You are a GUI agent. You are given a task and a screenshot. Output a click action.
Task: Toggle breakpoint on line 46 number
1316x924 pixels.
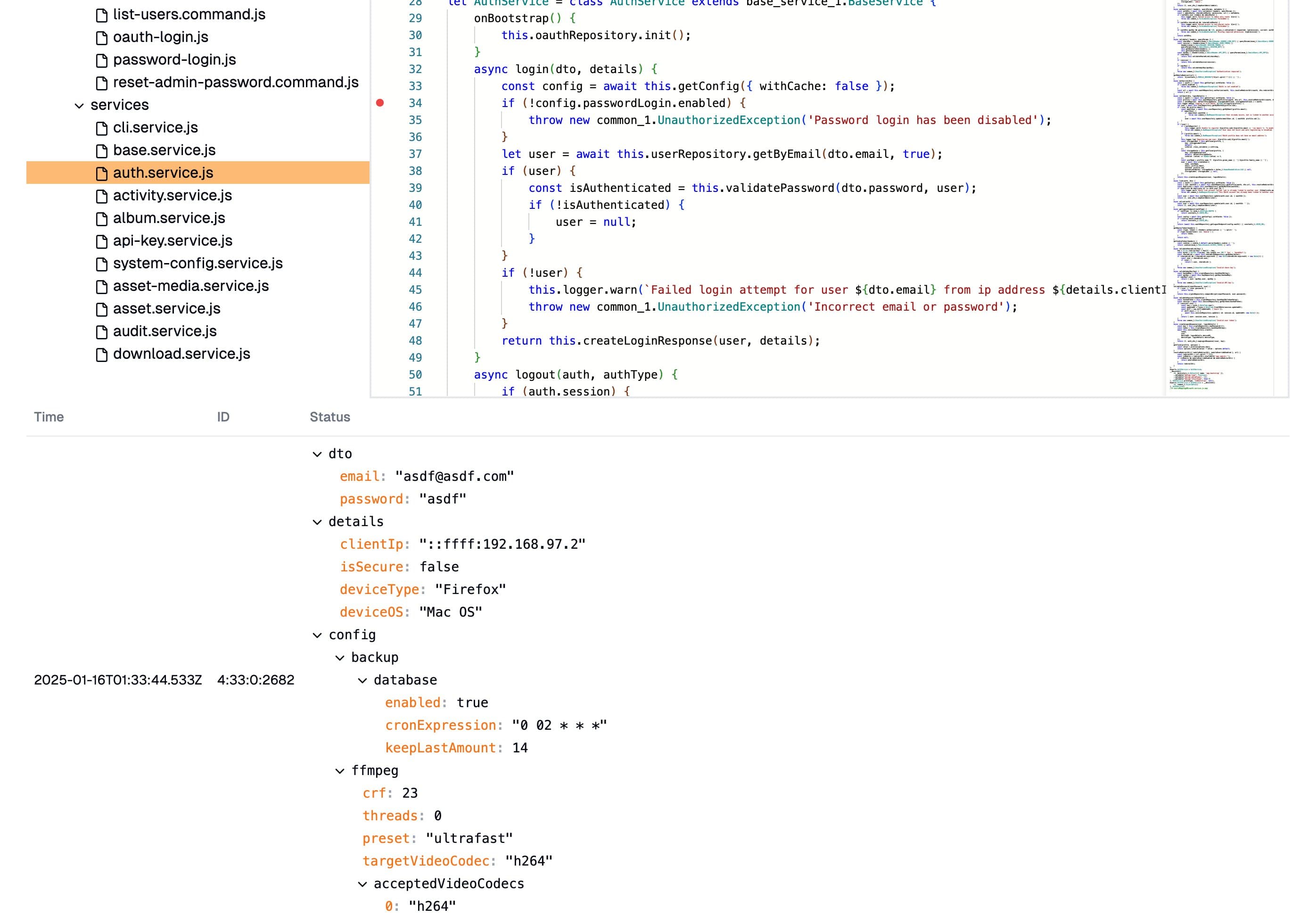(x=415, y=307)
